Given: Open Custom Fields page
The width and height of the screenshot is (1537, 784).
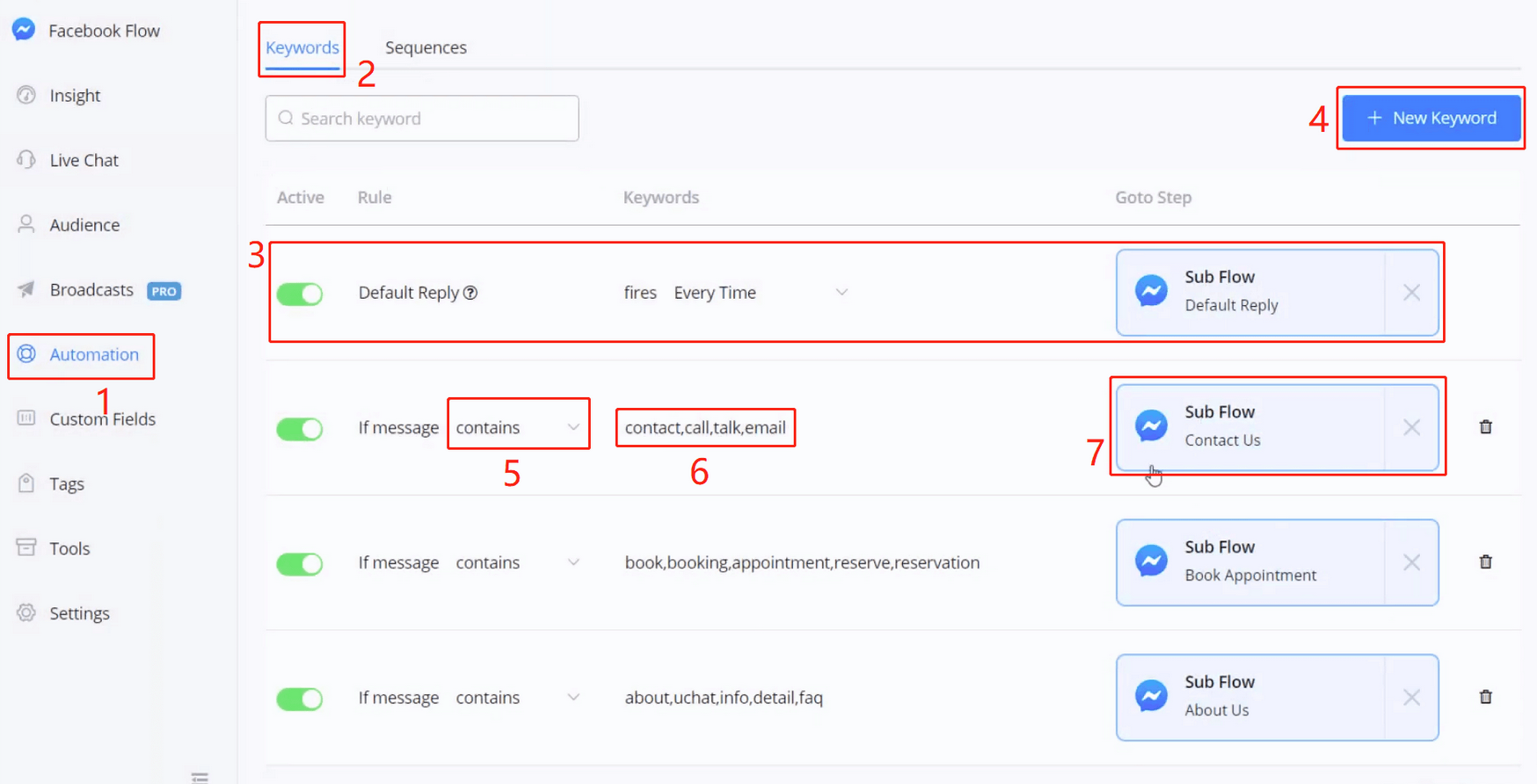Looking at the screenshot, I should click(x=102, y=419).
